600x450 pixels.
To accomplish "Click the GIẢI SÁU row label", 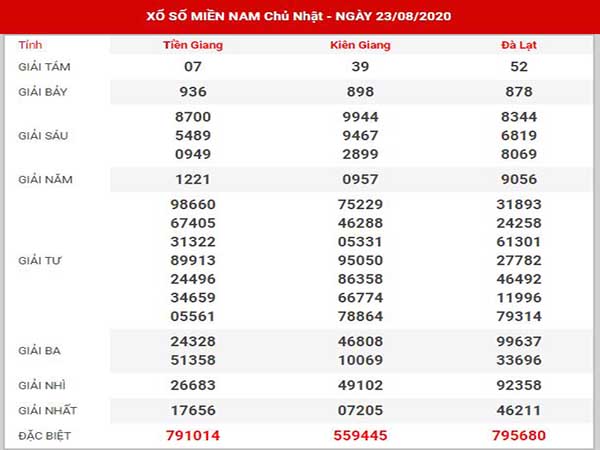I will click(45, 135).
